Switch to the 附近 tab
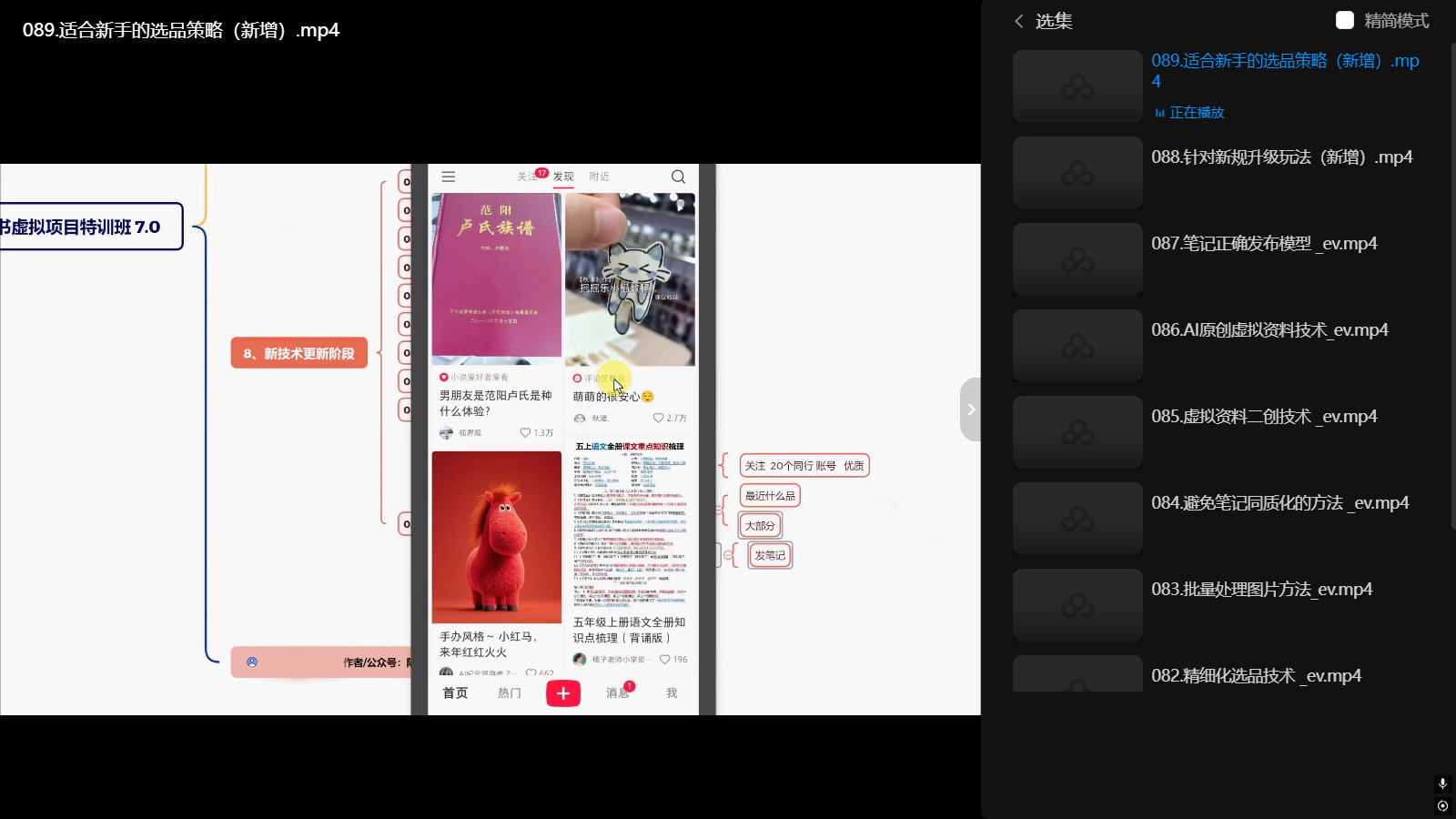This screenshot has height=819, width=1456. [x=599, y=177]
